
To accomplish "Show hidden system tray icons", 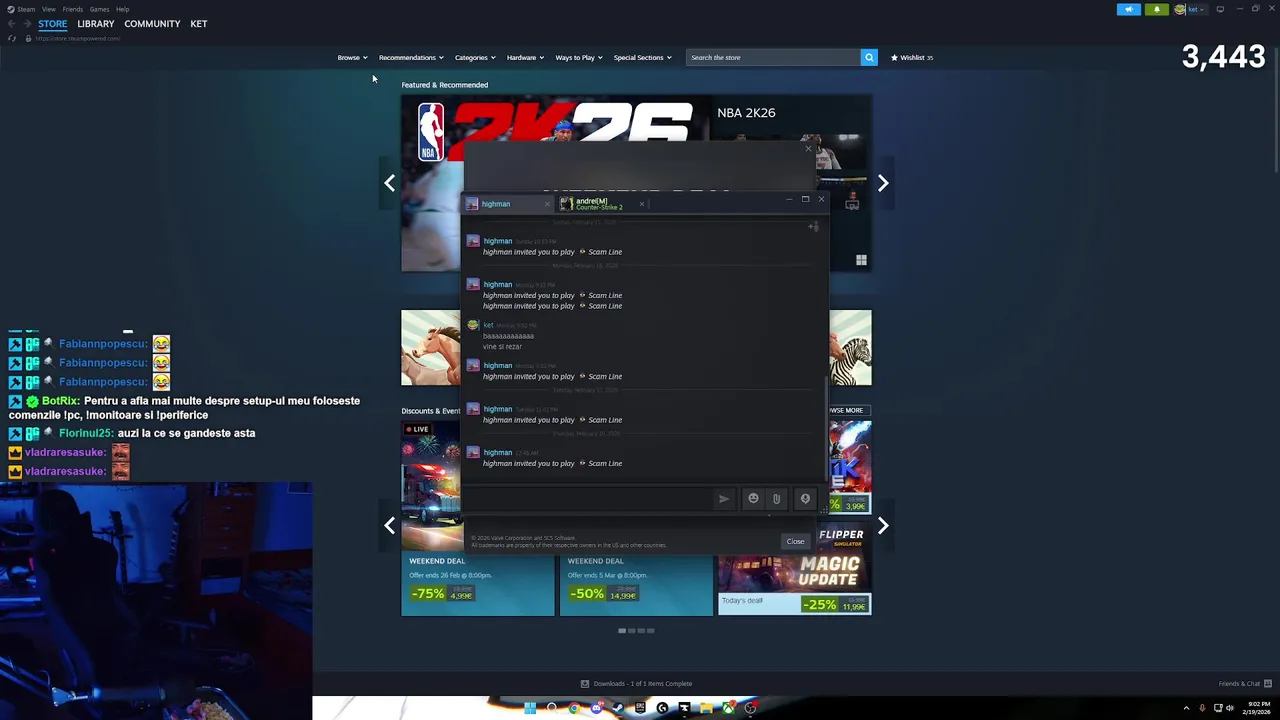I will pos(1186,708).
